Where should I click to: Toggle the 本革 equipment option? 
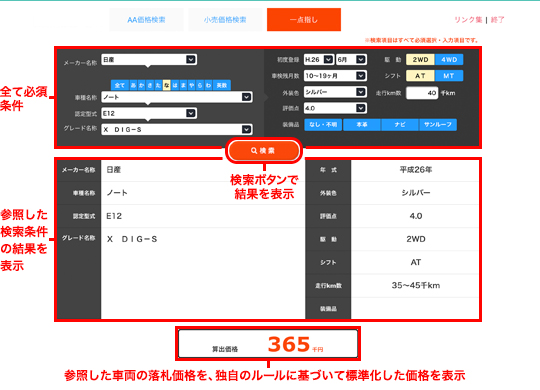pos(362,125)
